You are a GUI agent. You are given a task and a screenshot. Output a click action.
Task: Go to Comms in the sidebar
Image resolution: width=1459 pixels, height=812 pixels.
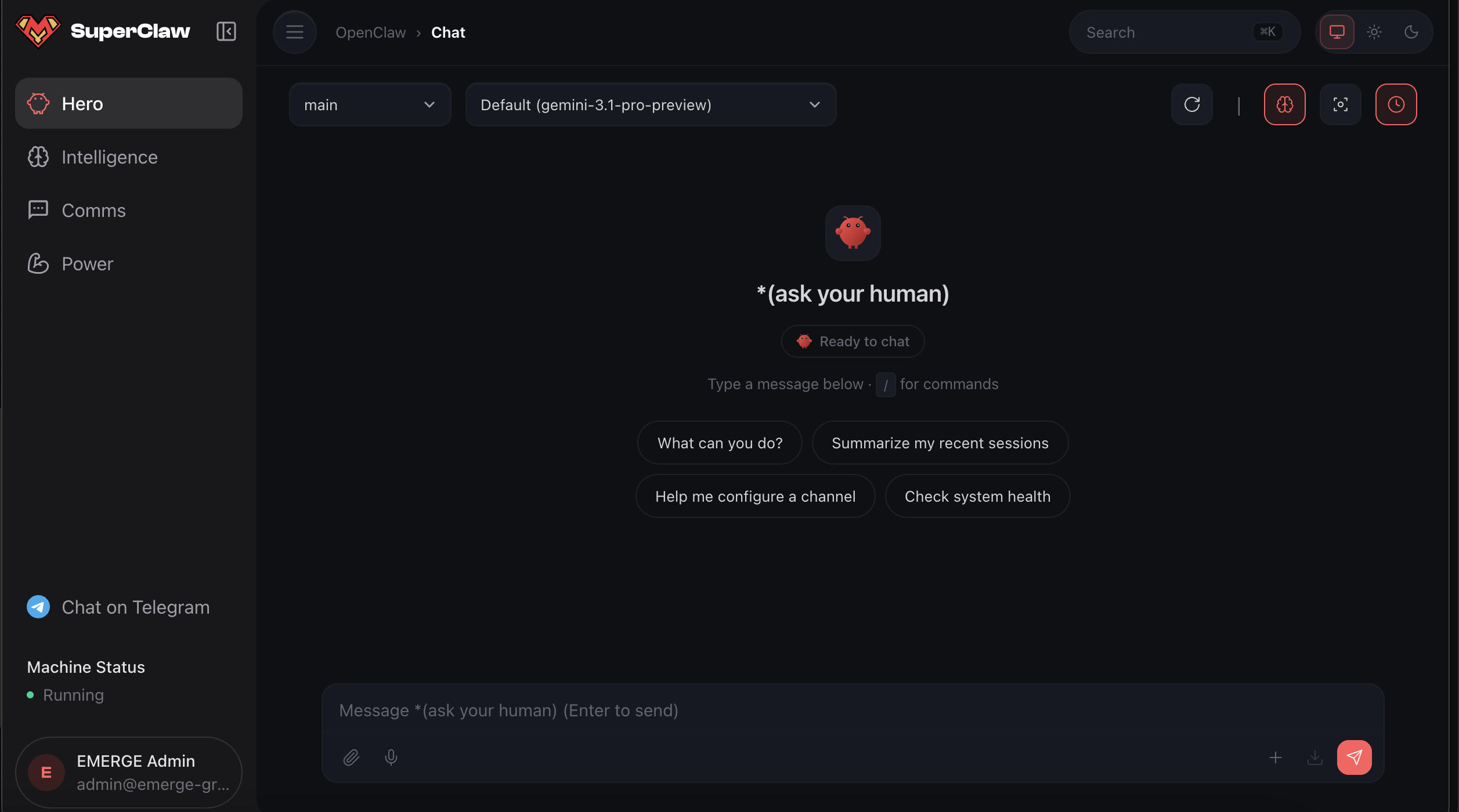click(93, 211)
